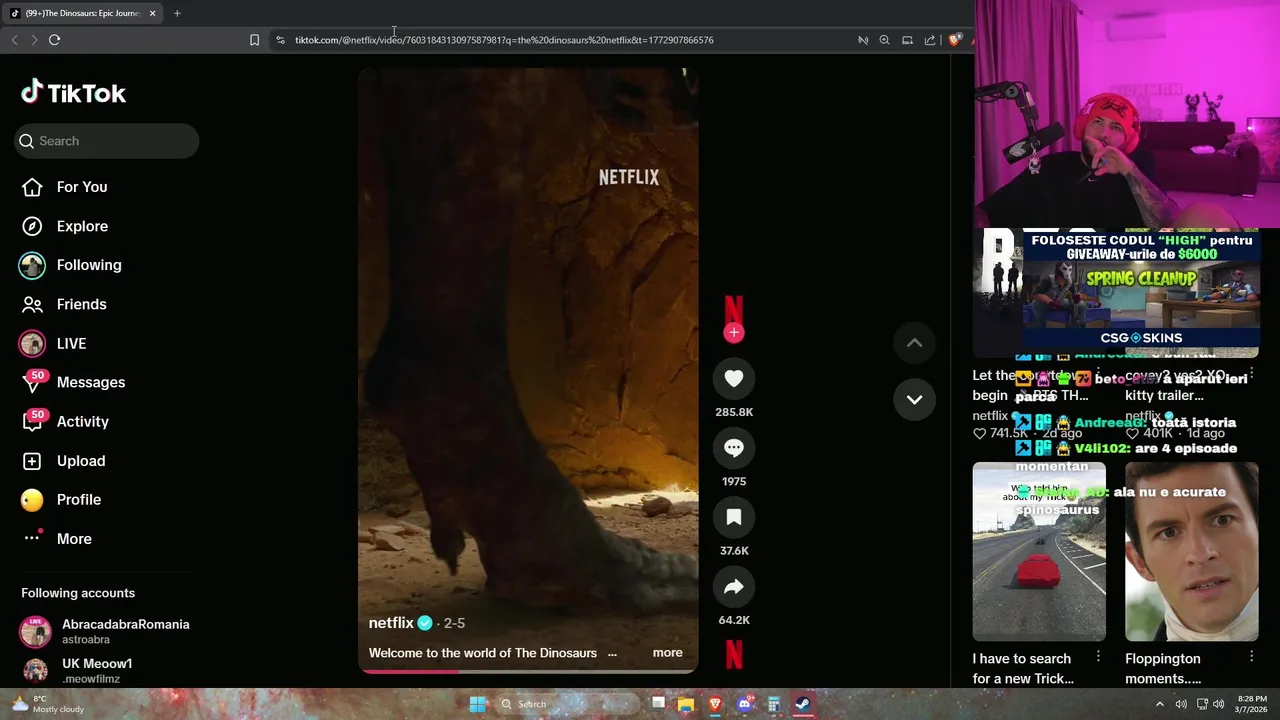This screenshot has height=720, width=1280.
Task: Open AbracadabraRomania following account
Action: click(106, 631)
